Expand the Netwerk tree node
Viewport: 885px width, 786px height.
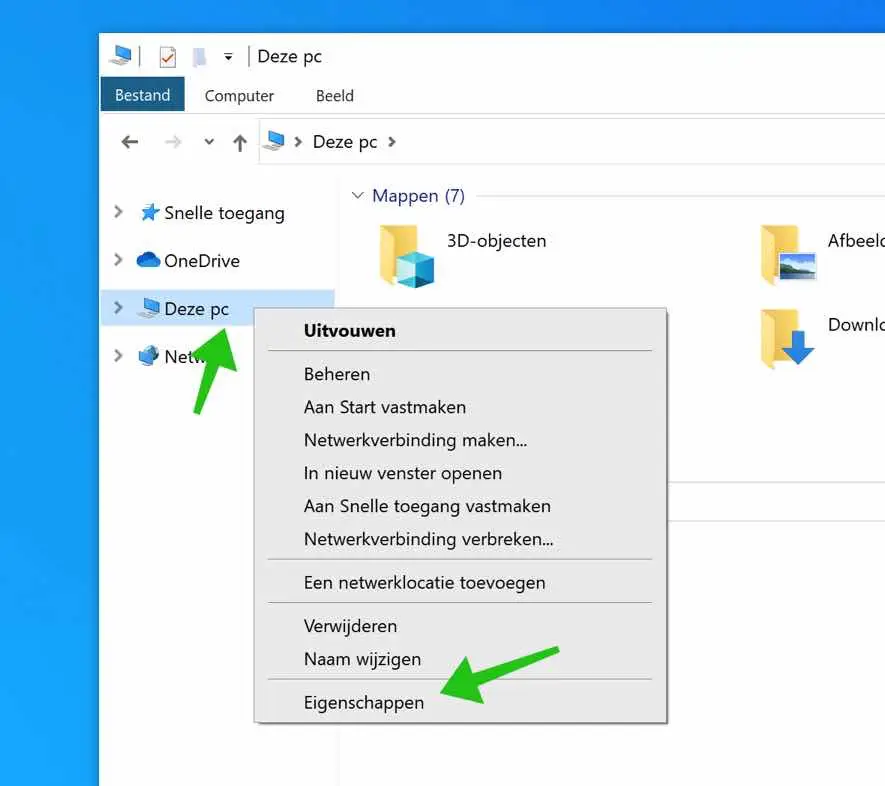tap(118, 355)
